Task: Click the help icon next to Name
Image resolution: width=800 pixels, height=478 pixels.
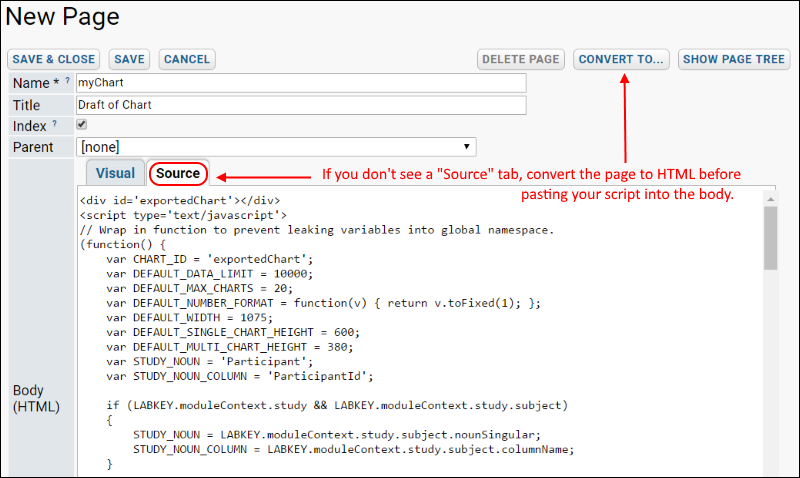Action: [x=67, y=80]
